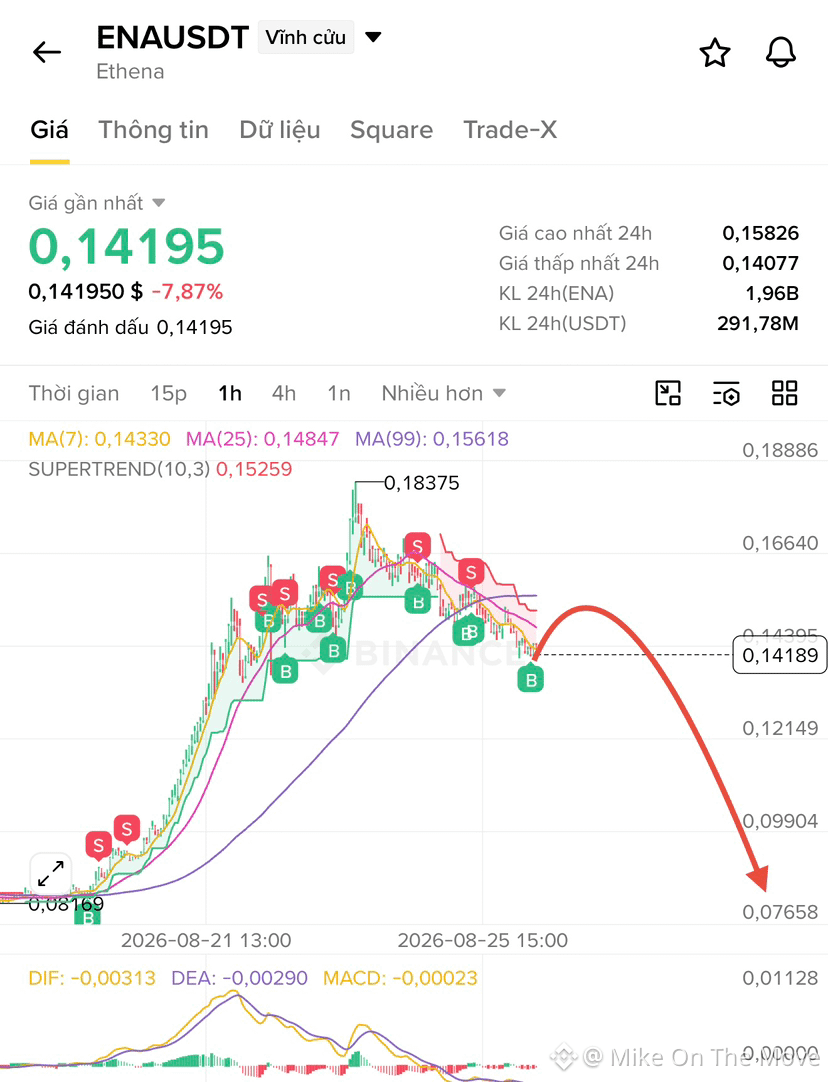The image size is (828, 1082).
Task: Click the 0,14189 current price tag
Action: point(779,655)
